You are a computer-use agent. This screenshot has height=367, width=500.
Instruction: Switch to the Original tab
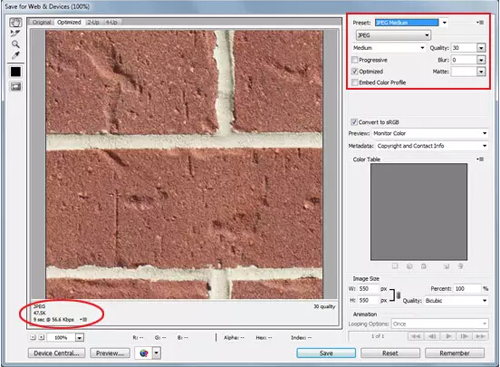pyautogui.click(x=42, y=22)
